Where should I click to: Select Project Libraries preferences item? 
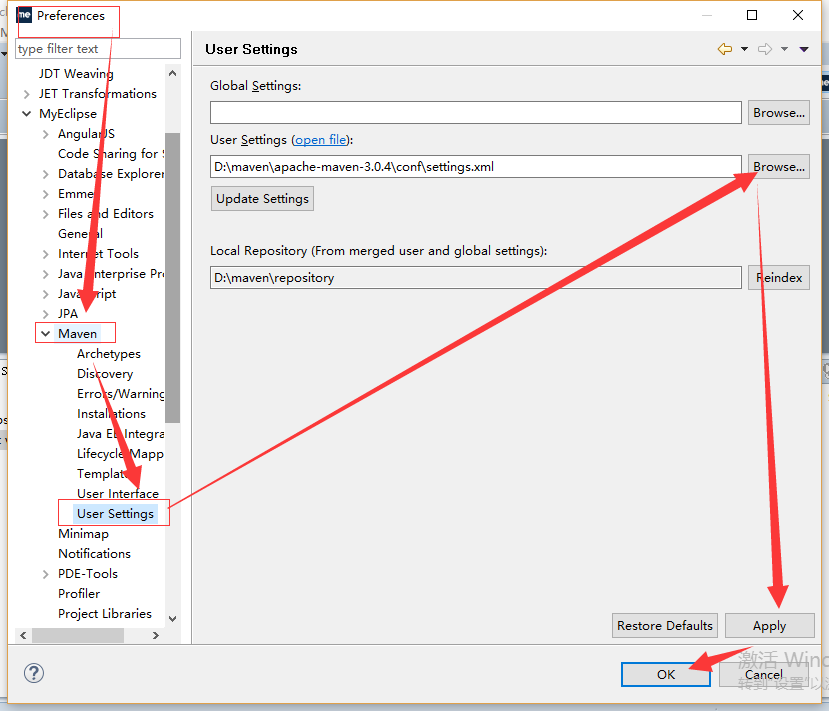coord(105,614)
